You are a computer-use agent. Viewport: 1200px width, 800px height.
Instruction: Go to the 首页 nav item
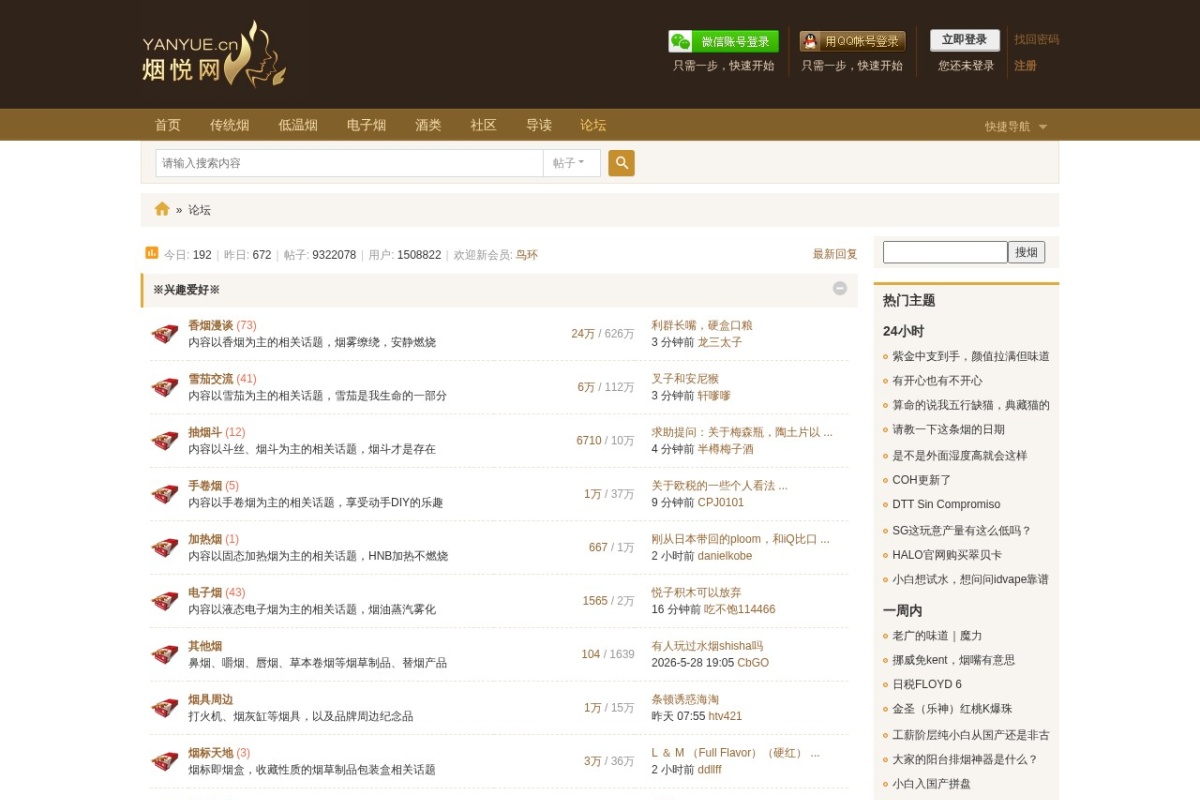coord(168,125)
